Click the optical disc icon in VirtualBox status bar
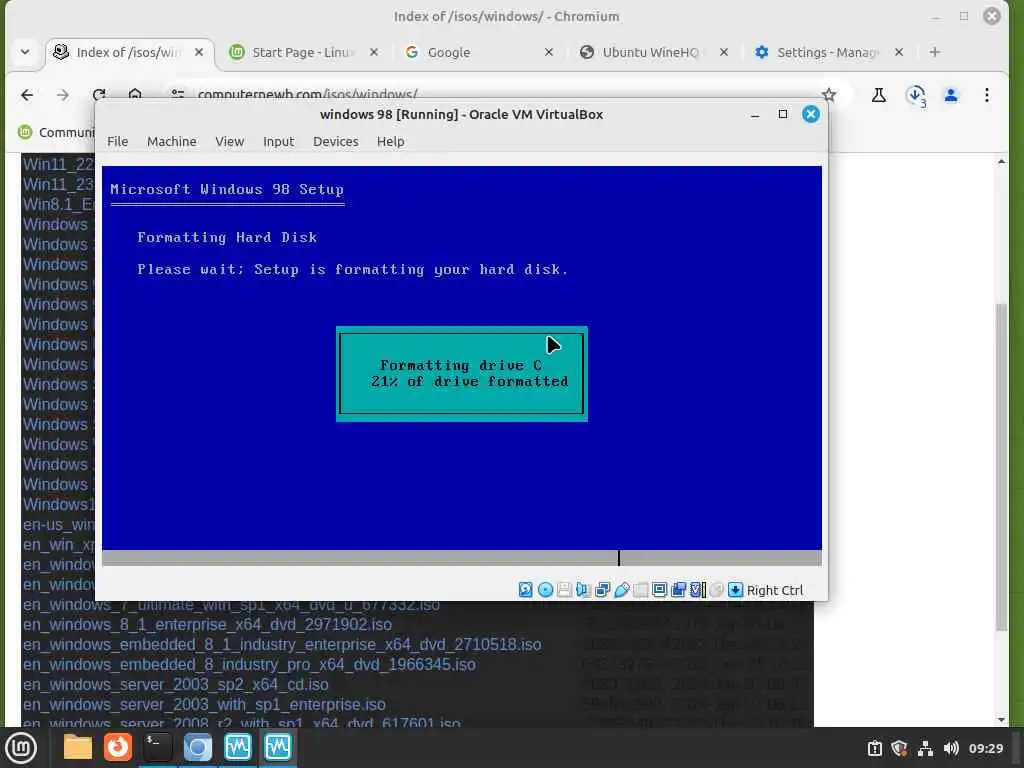This screenshot has width=1024, height=768. [x=545, y=590]
